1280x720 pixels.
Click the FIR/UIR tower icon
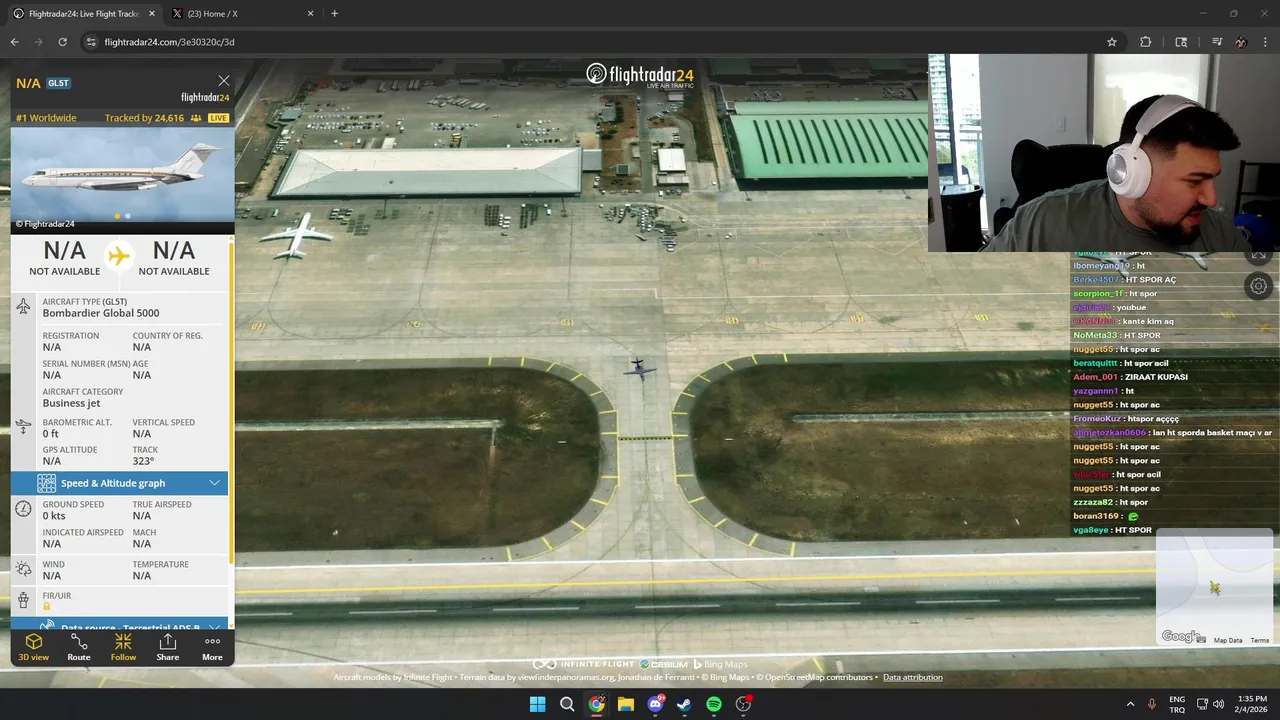(x=23, y=600)
